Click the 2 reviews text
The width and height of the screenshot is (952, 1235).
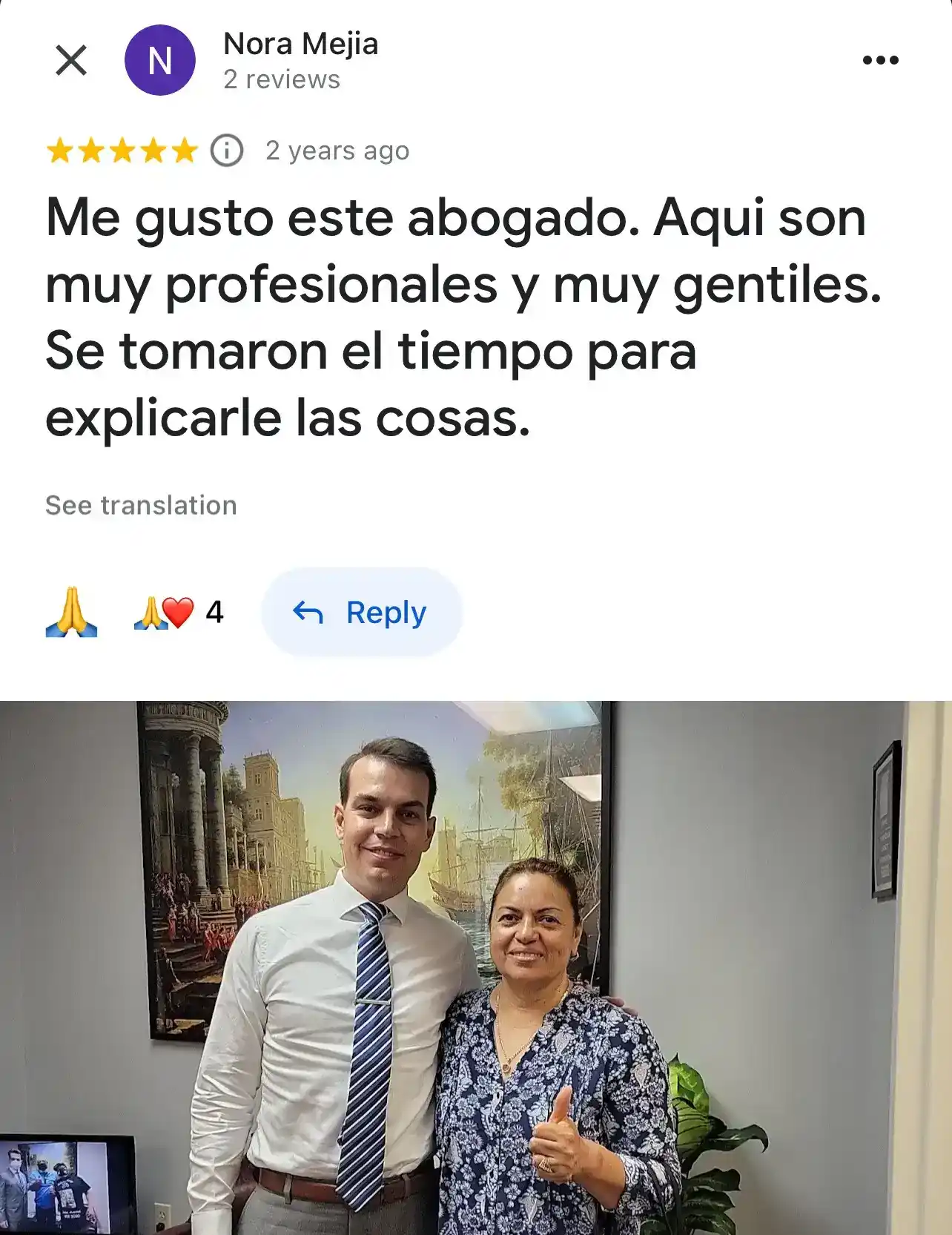coord(282,79)
